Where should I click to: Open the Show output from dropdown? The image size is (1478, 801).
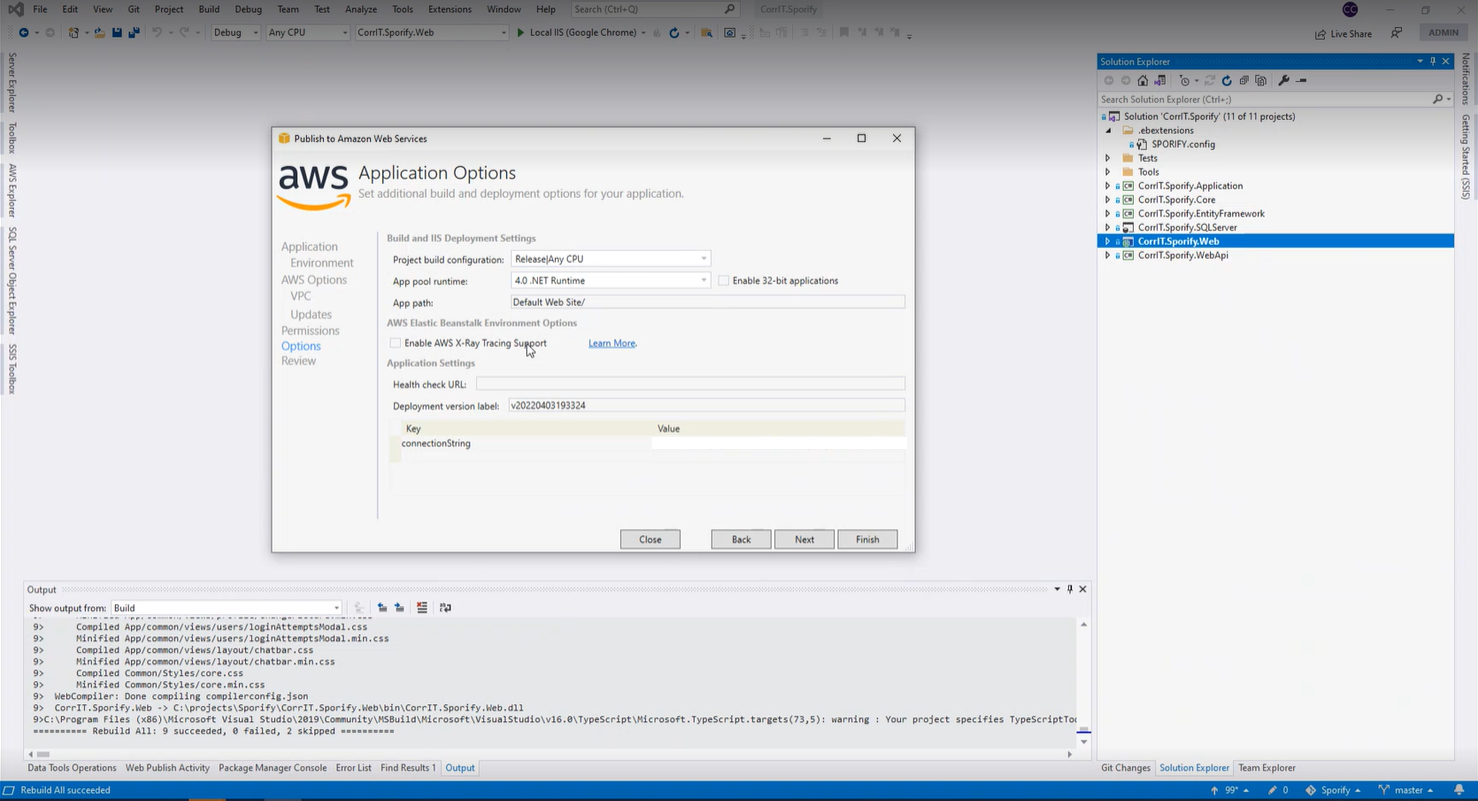[x=226, y=608]
